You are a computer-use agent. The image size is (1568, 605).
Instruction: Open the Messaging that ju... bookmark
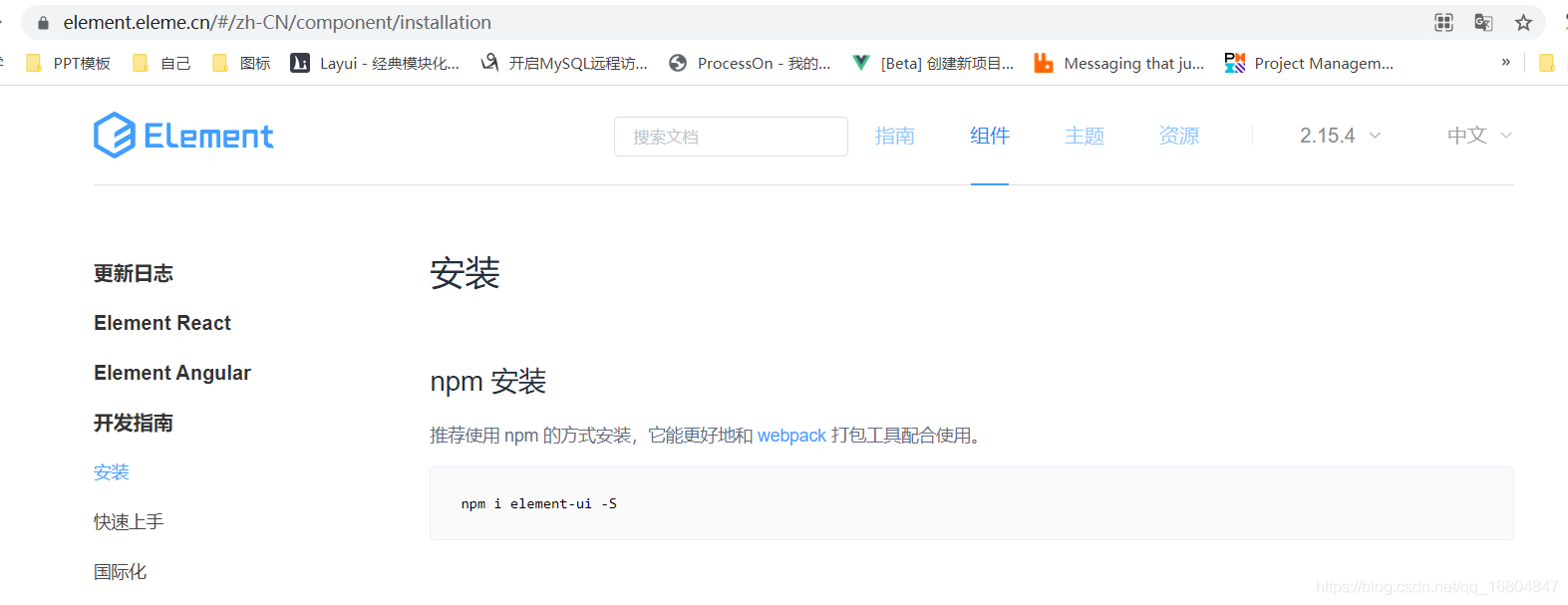(1119, 63)
